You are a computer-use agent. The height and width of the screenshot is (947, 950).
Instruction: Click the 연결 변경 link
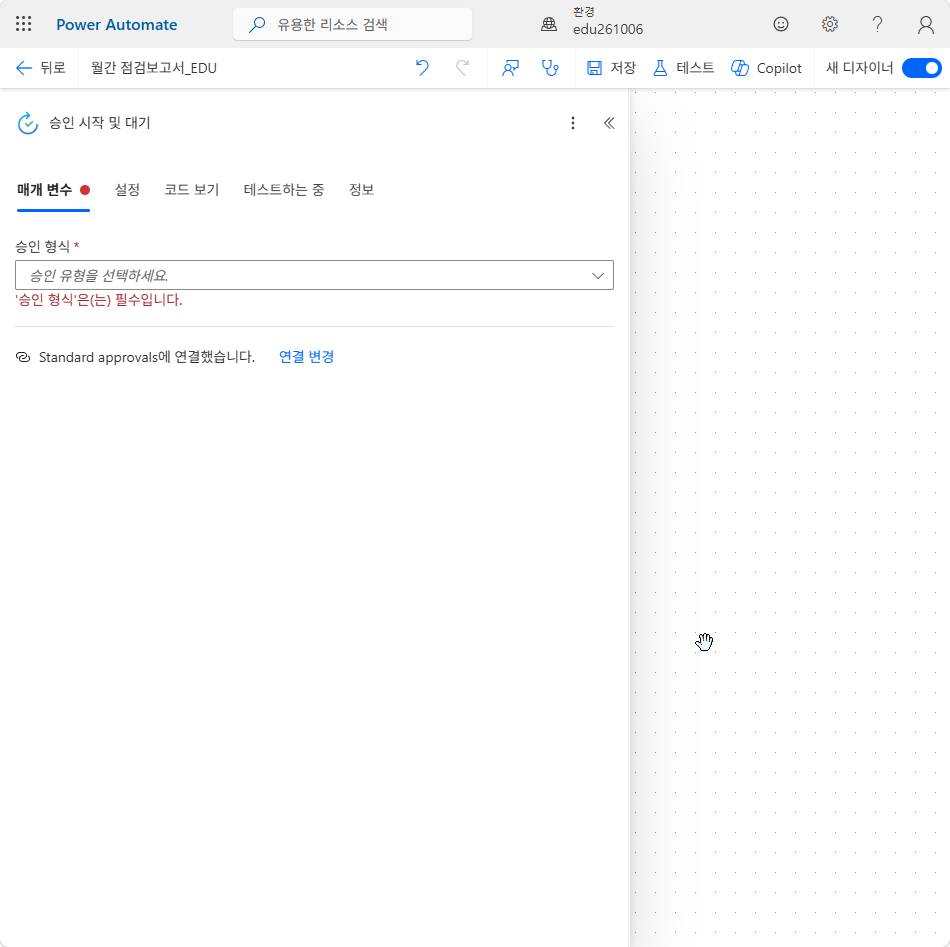(307, 357)
